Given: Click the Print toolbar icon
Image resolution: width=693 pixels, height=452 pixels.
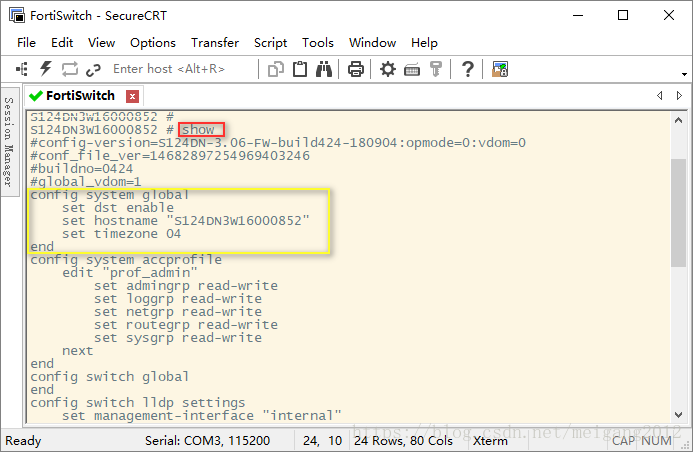Looking at the screenshot, I should pos(356,69).
